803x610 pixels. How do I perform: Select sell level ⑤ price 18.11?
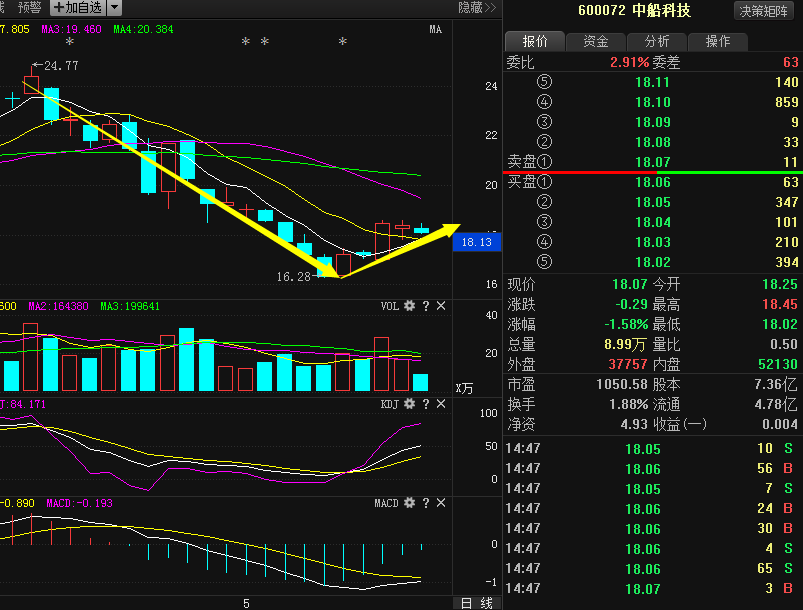pyautogui.click(x=652, y=82)
